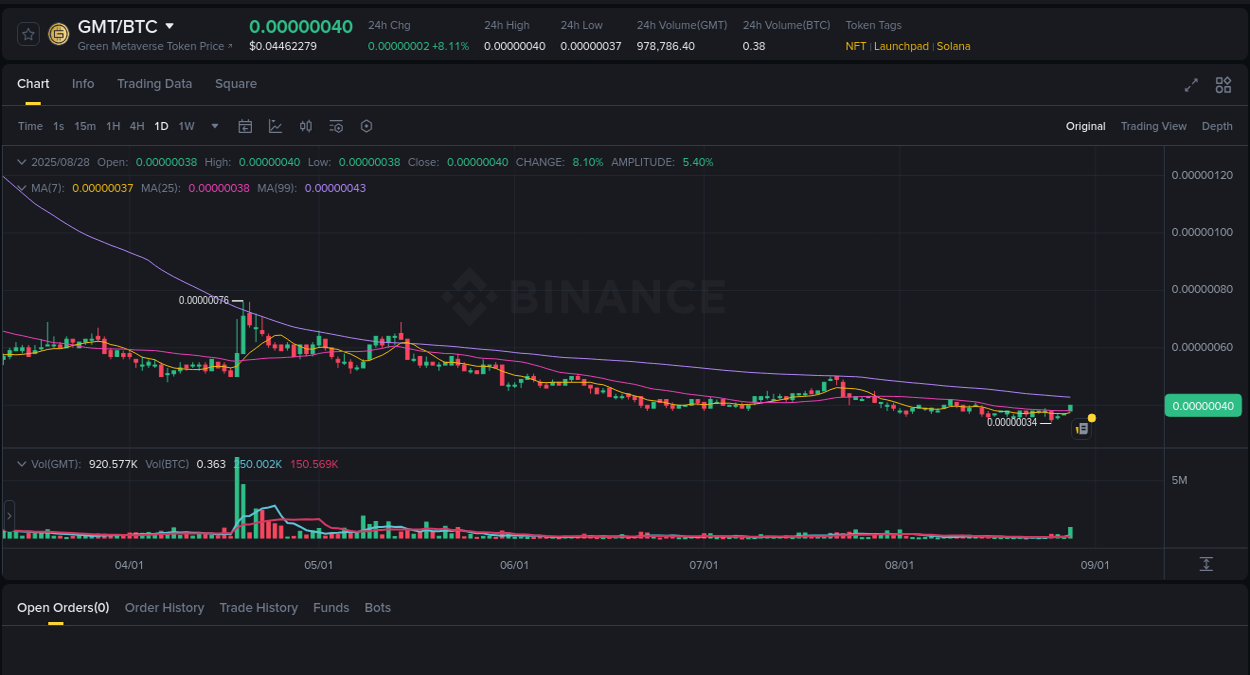This screenshot has height=675, width=1250.
Task: Collapse the OHLC date info row
Action: click(x=22, y=162)
